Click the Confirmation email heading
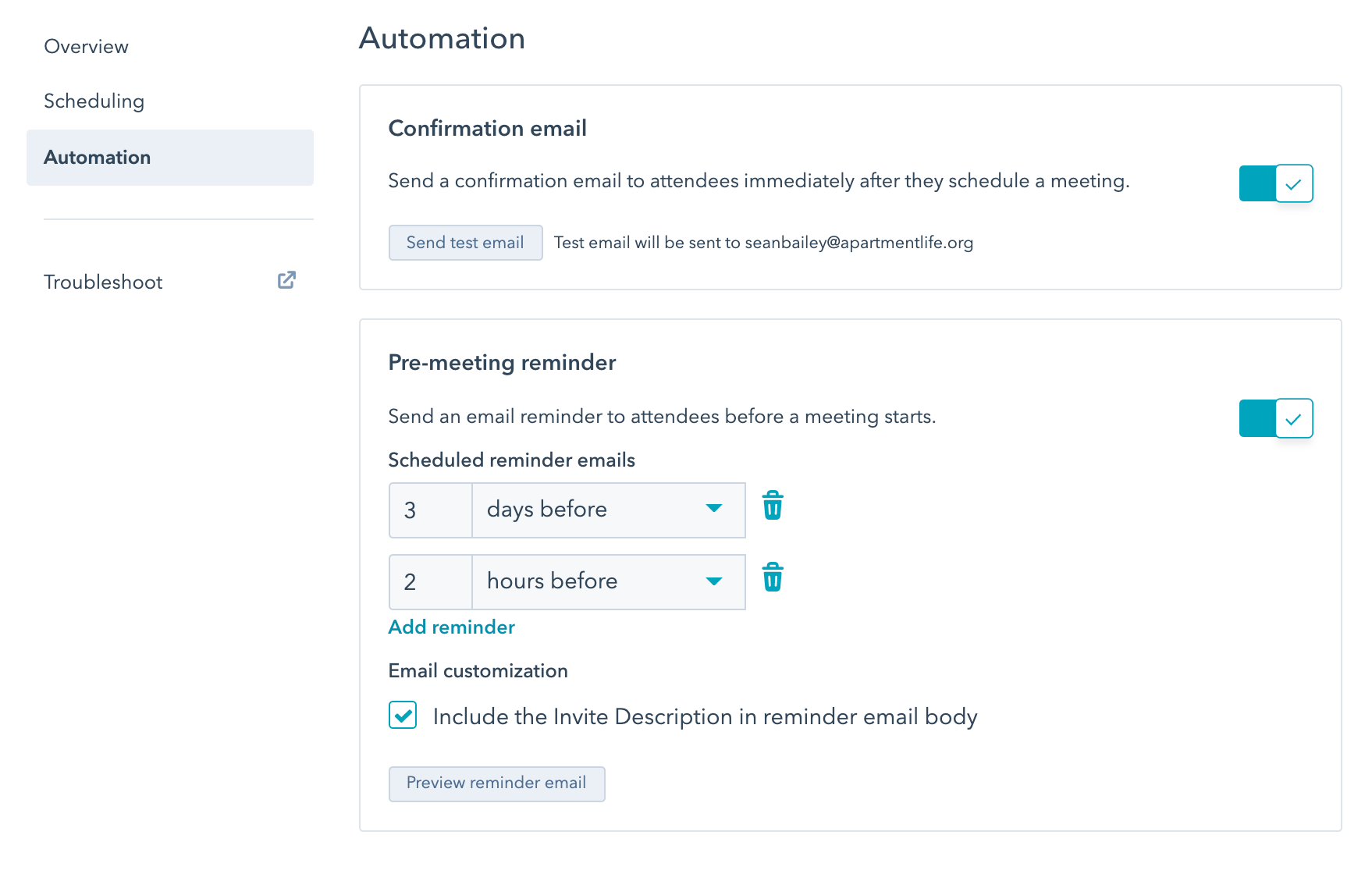 tap(487, 129)
